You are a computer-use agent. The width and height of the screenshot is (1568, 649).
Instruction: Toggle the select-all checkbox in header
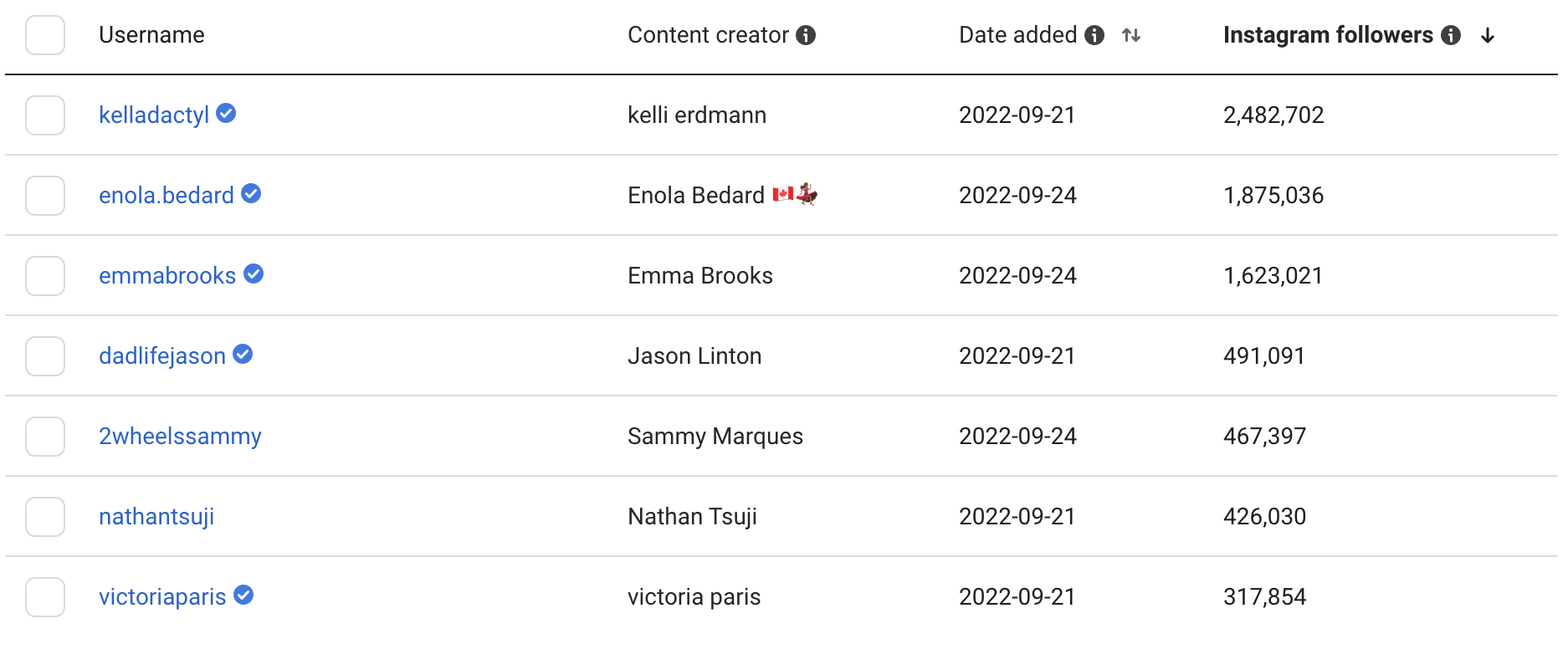coord(45,35)
